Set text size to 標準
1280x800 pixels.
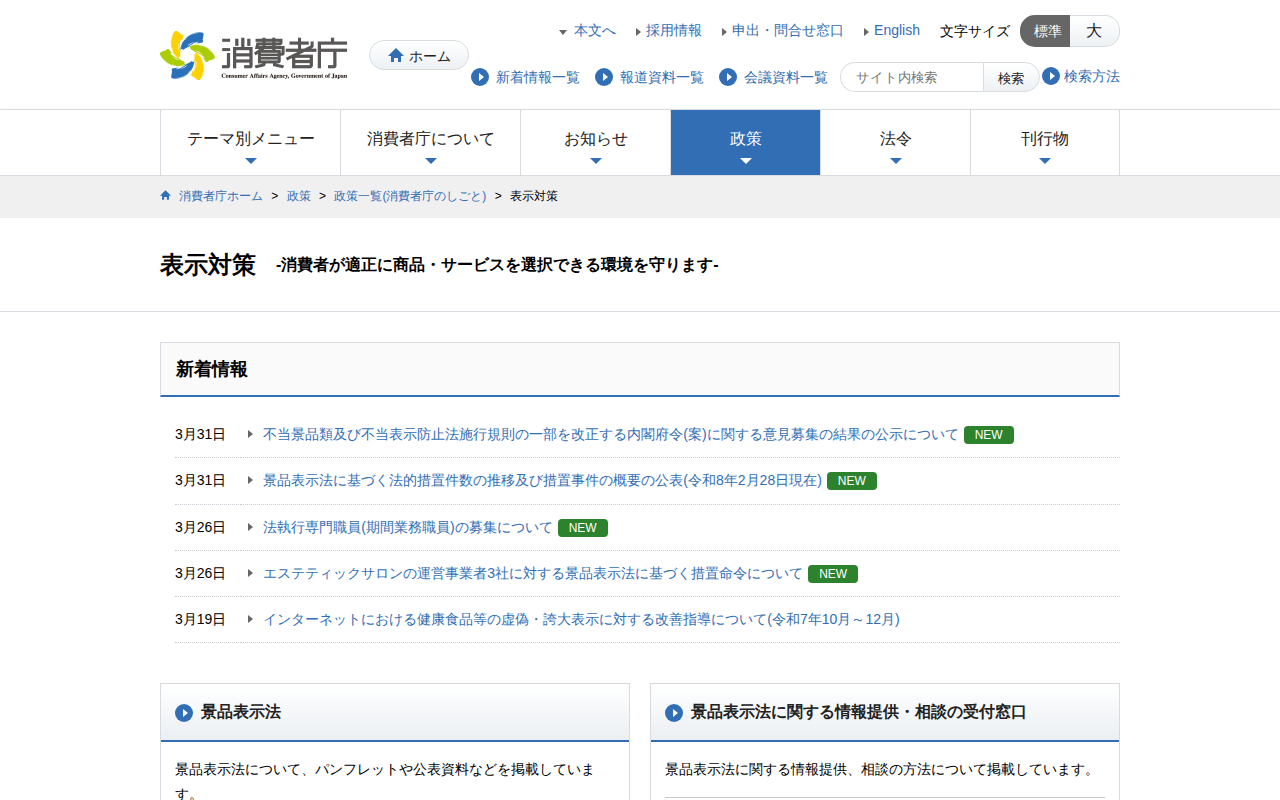1046,31
